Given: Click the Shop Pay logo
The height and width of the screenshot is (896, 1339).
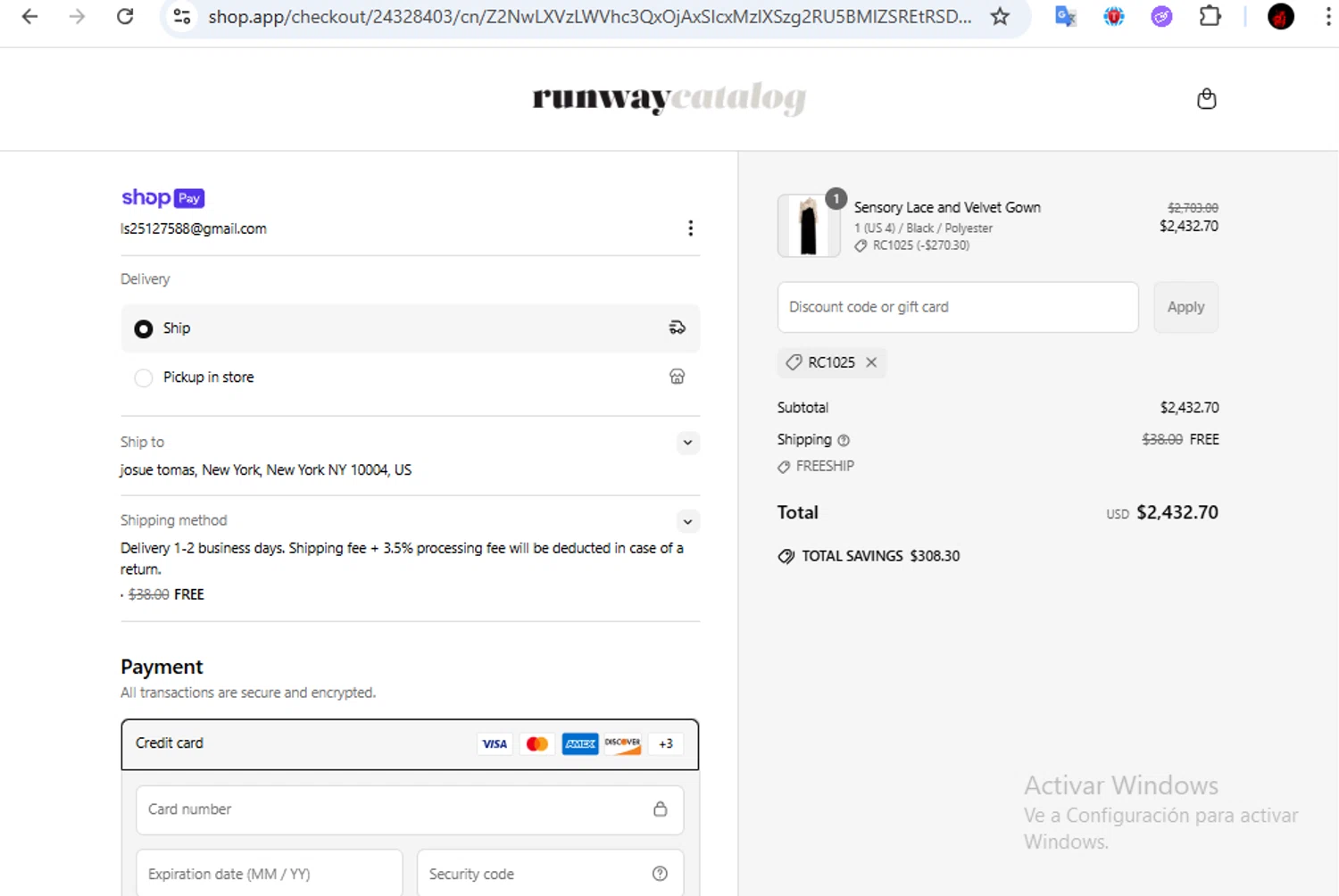Looking at the screenshot, I should pos(163,197).
